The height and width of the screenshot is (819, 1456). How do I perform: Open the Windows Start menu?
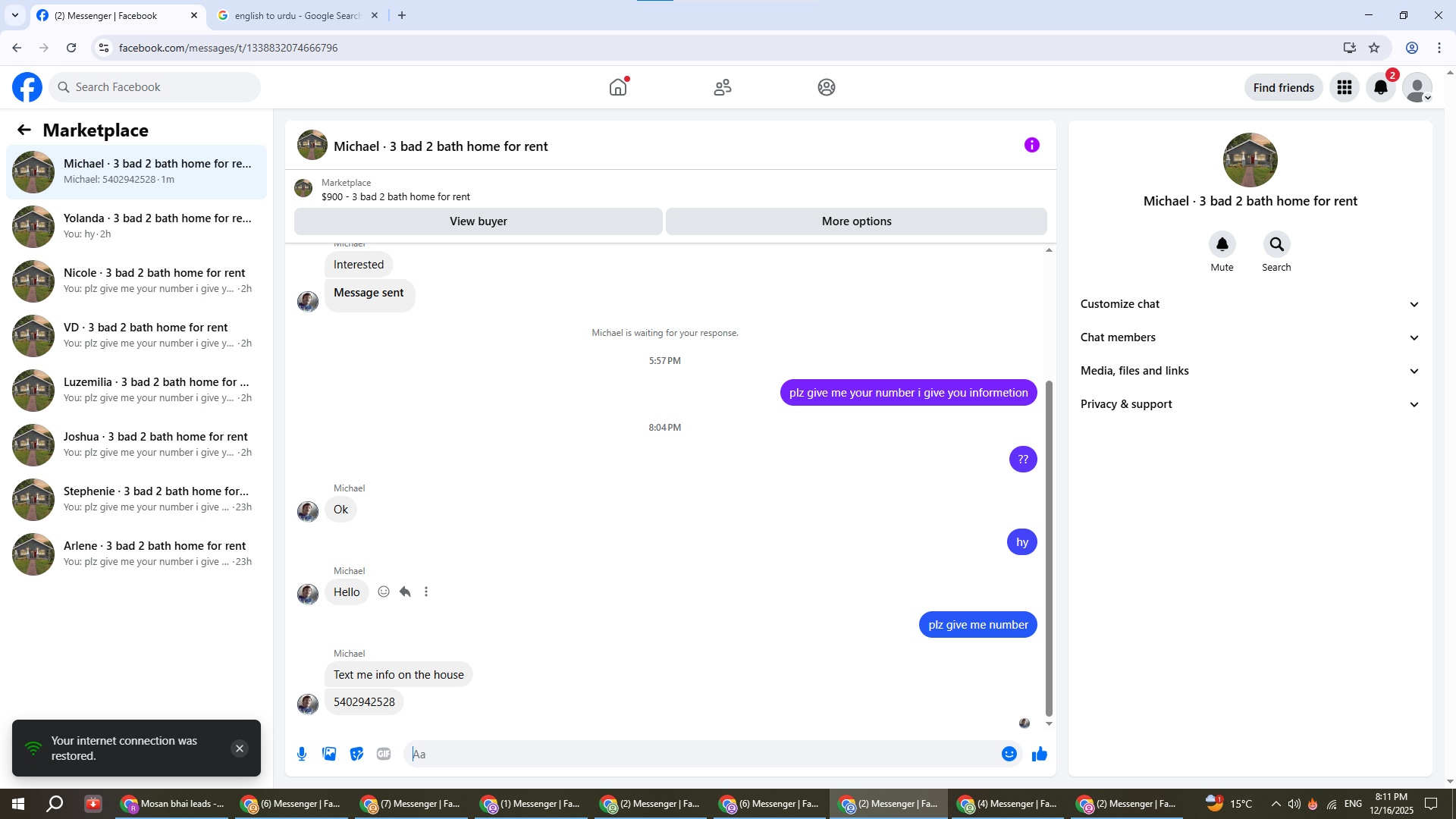18,804
